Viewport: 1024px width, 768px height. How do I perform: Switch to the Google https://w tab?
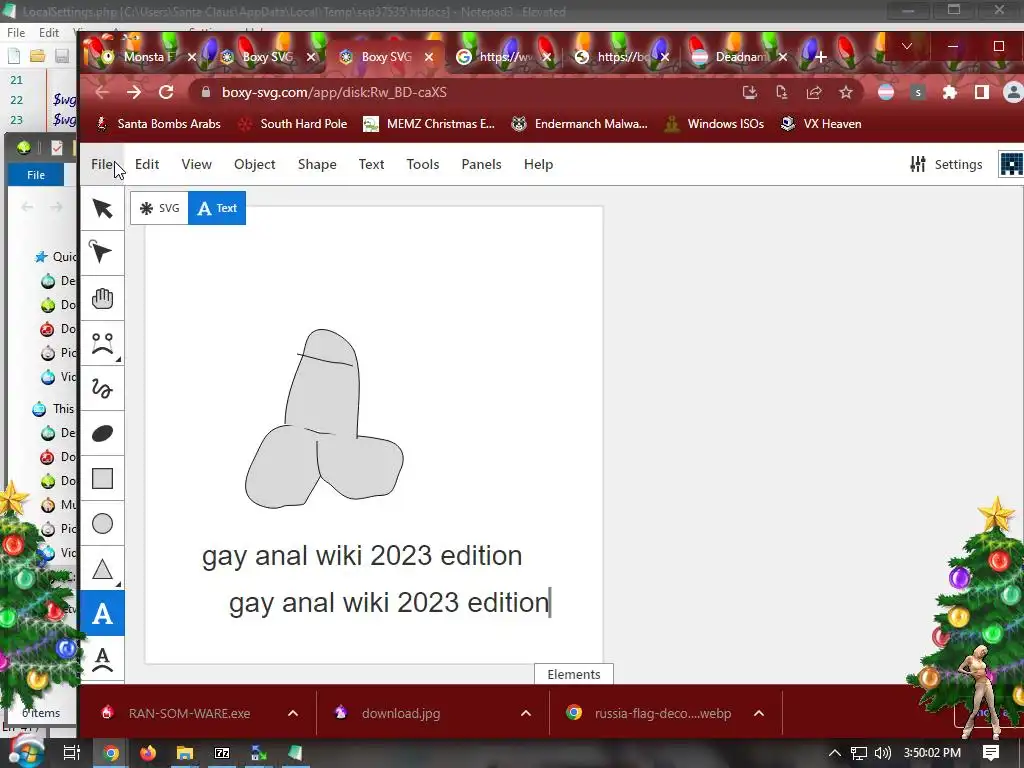[504, 57]
